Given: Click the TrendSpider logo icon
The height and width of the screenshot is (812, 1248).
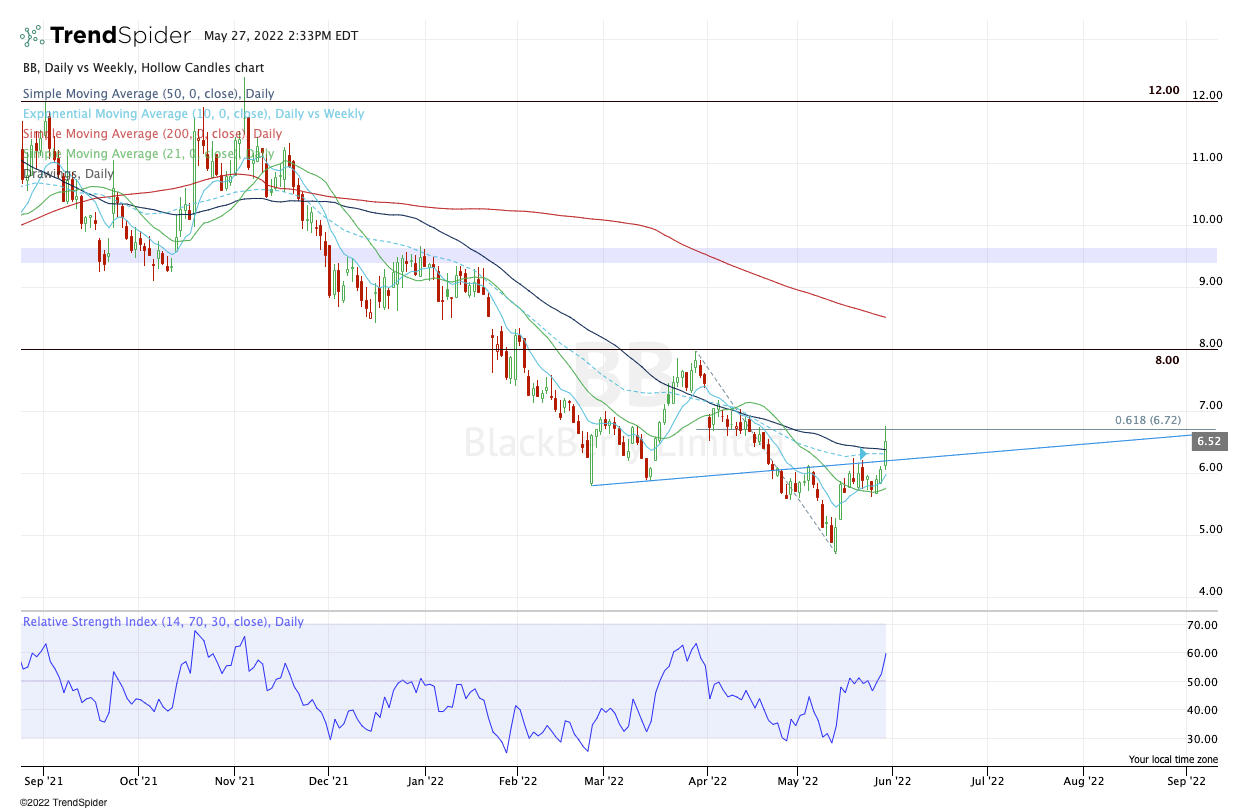Looking at the screenshot, I should [33, 36].
